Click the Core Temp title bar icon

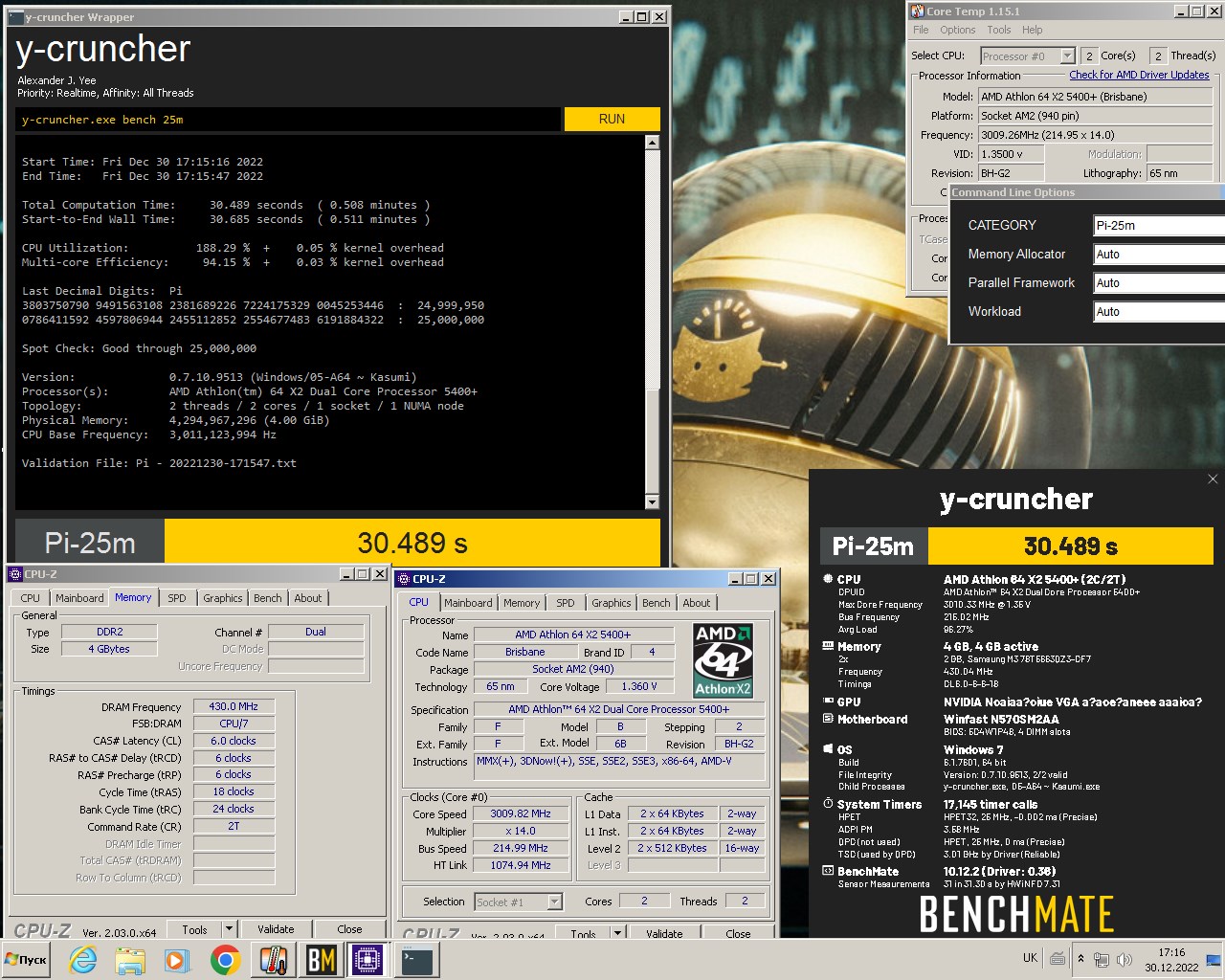(x=917, y=11)
